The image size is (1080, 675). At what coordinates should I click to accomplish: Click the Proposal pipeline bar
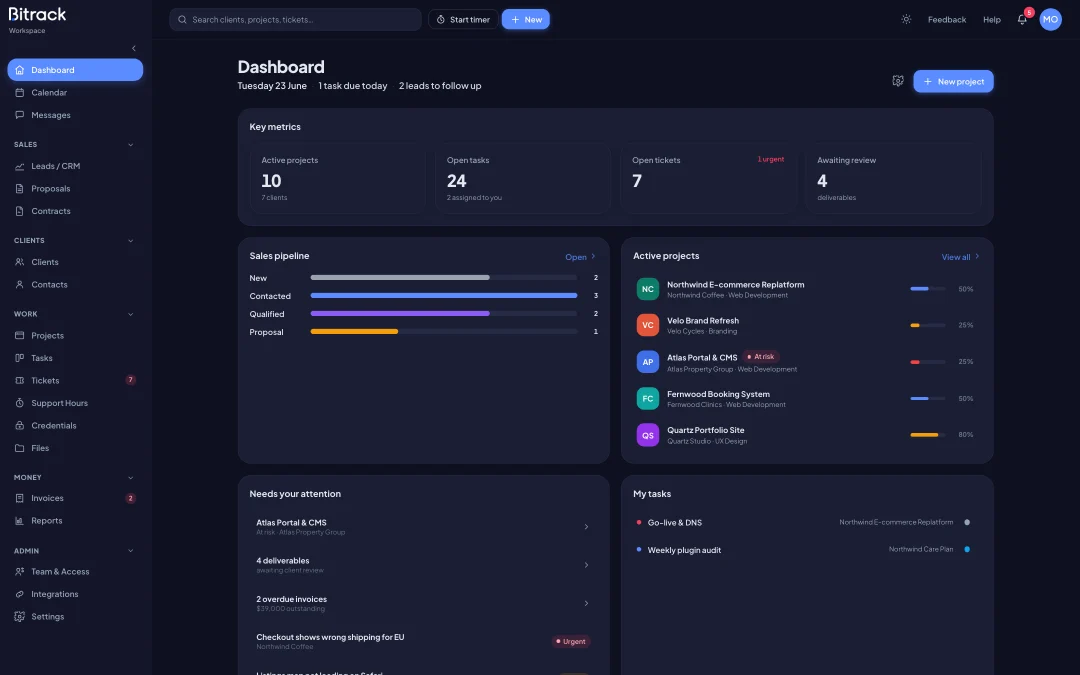(444, 331)
